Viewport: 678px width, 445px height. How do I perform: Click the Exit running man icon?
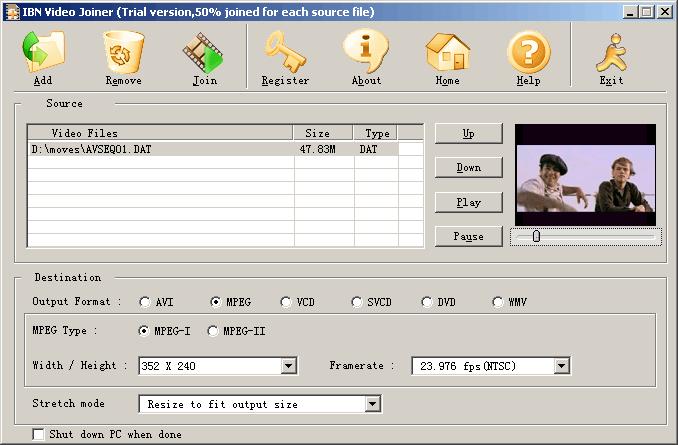click(x=611, y=52)
